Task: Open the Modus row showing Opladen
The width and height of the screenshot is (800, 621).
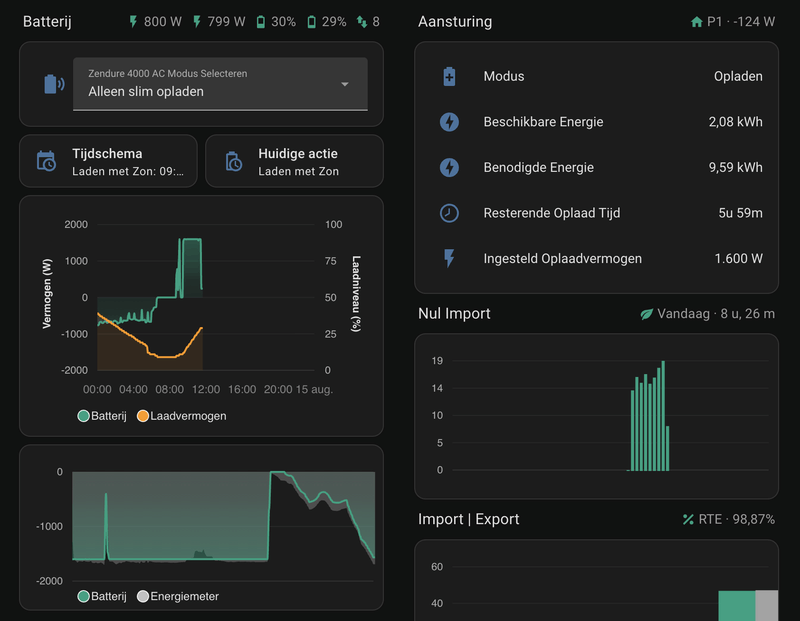Action: tap(596, 77)
